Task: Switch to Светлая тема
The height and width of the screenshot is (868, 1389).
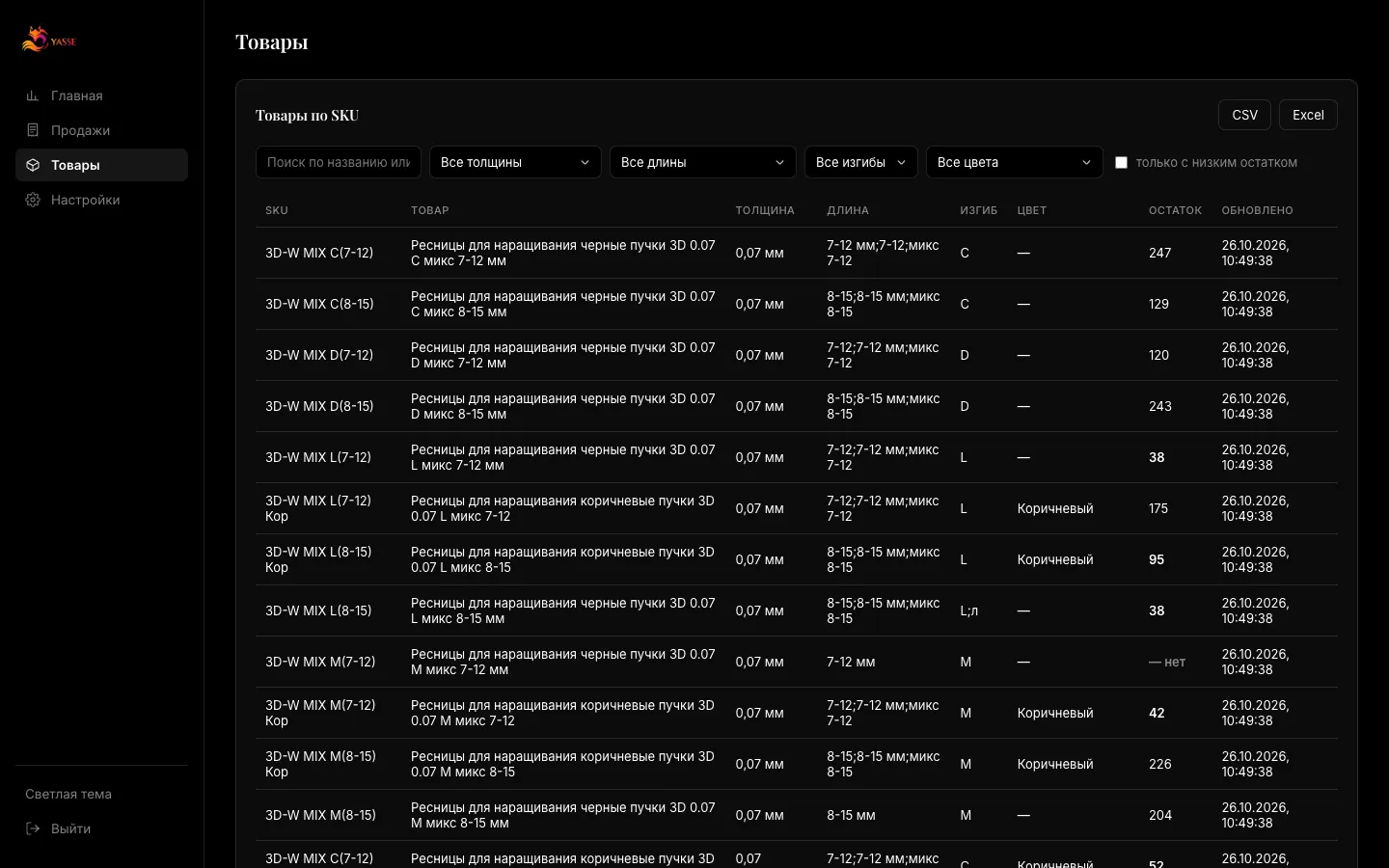Action: pyautogui.click(x=68, y=794)
